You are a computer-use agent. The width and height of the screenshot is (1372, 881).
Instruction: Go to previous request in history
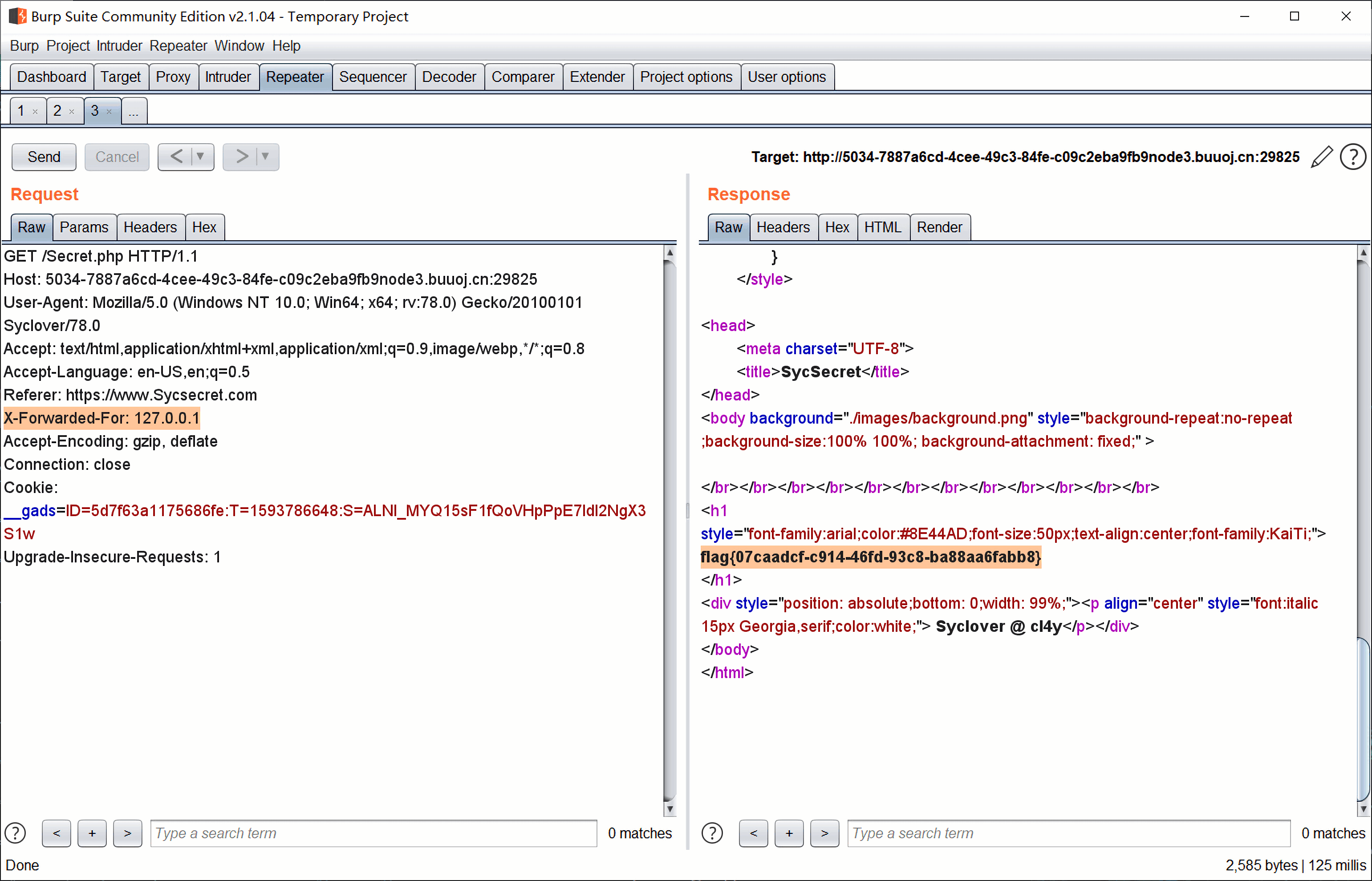click(176, 157)
